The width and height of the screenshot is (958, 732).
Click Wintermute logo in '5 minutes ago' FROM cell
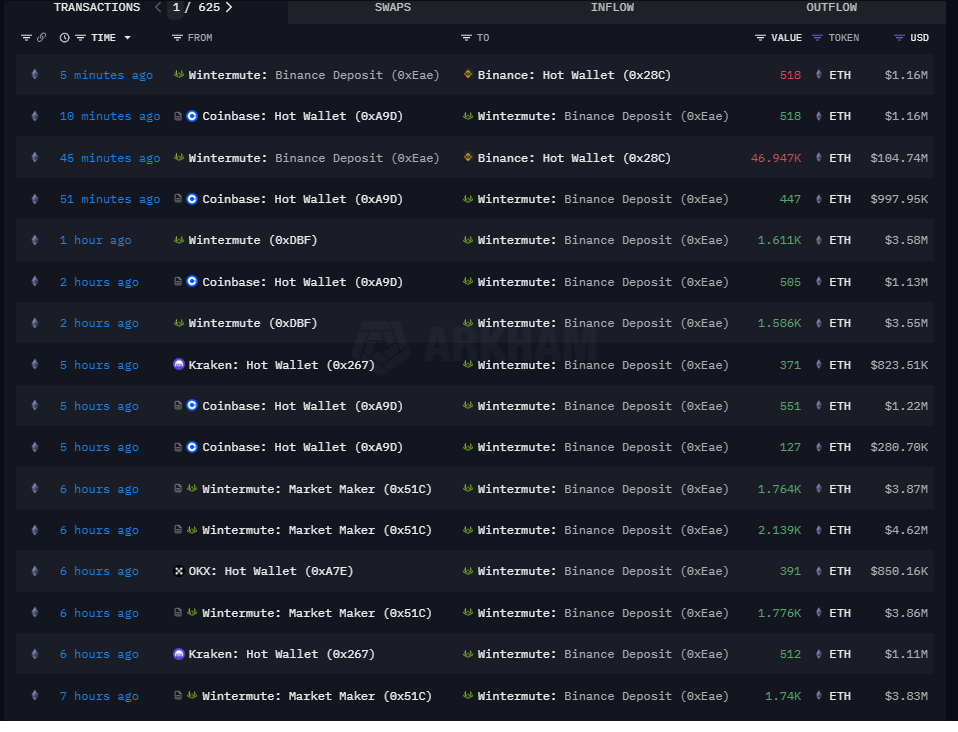179,75
